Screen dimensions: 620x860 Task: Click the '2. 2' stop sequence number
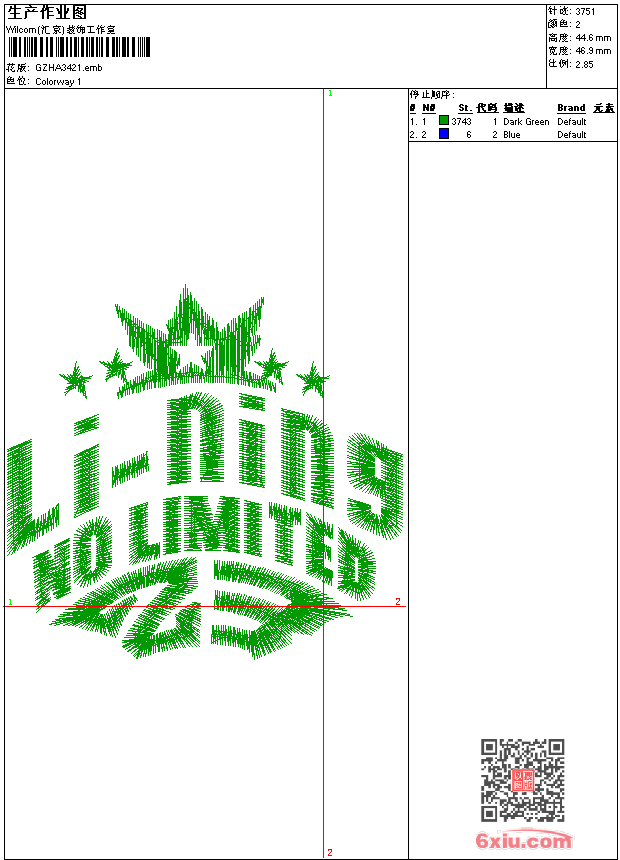(x=418, y=134)
